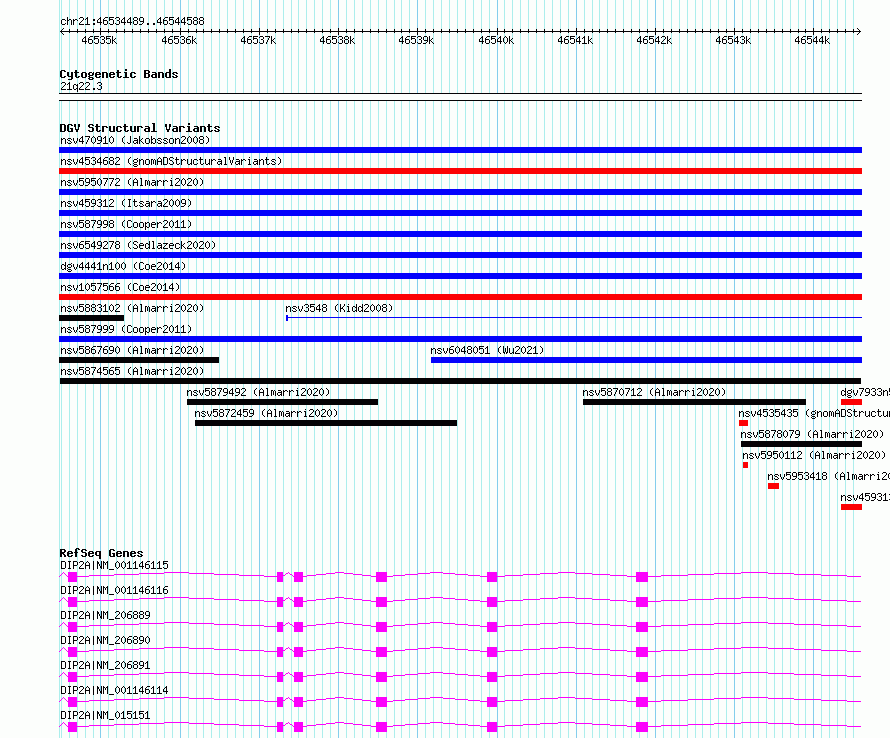This screenshot has height=738, width=890.
Task: Click the small red bar under nsv4535435
Action: [x=744, y=423]
